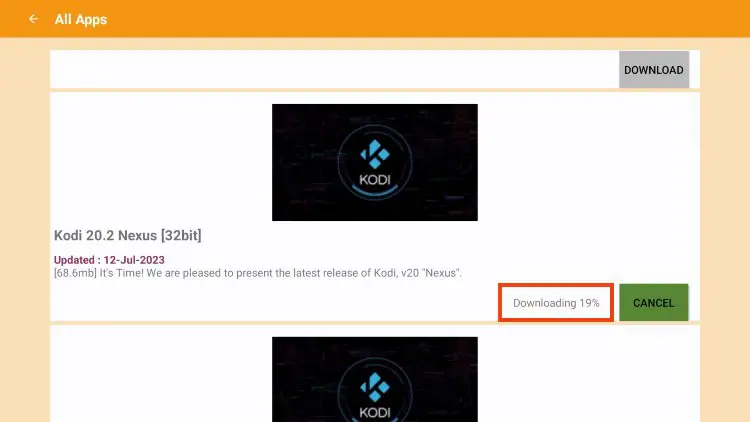Go back using the white arrow icon
The width and height of the screenshot is (750, 422).
33,19
